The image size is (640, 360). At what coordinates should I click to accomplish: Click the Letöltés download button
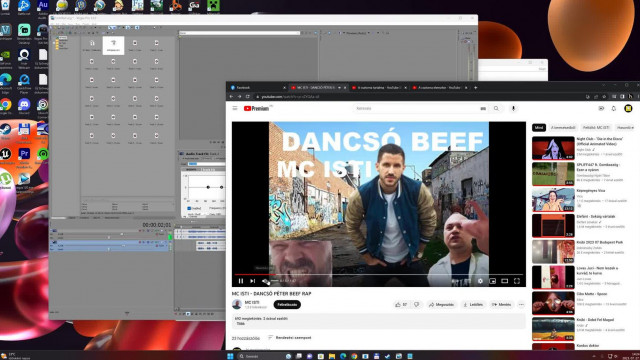[x=473, y=304]
